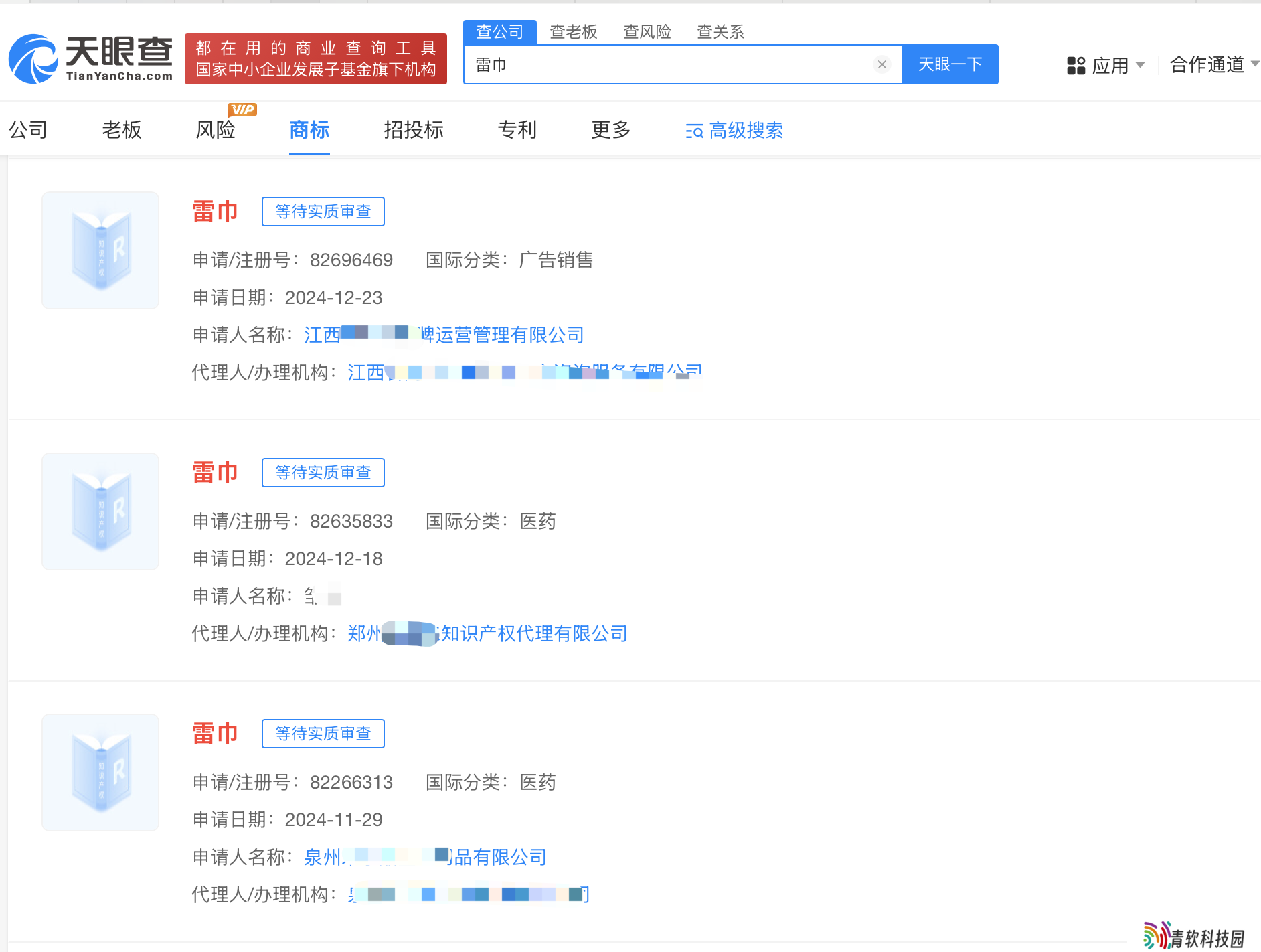This screenshot has width=1261, height=952.
Task: Click 申请日期 2024-12-18 text
Action: pyautogui.click(x=288, y=558)
